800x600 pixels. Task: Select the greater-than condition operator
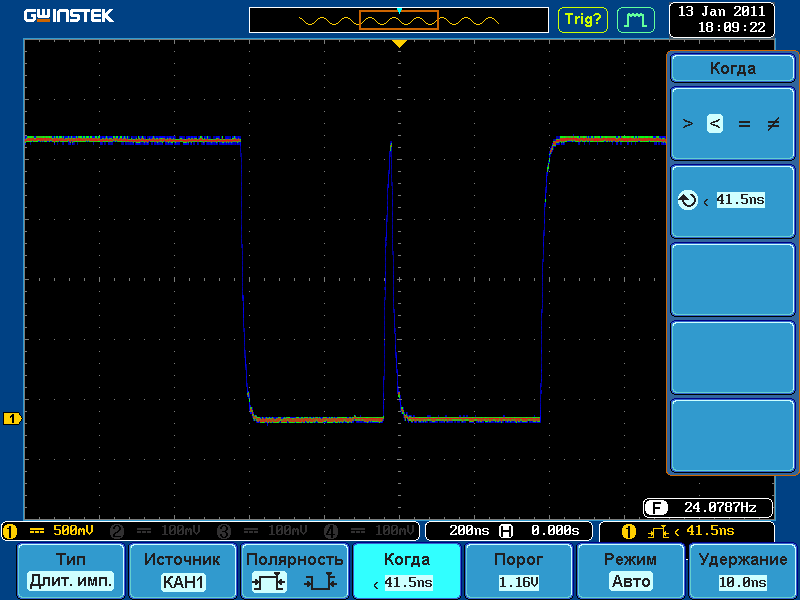[x=687, y=124]
